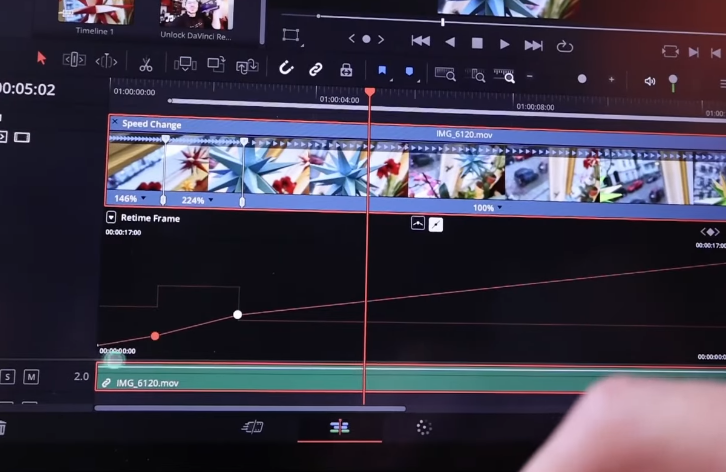Add a blue marker
Screen dimensions: 726x472
point(409,71)
